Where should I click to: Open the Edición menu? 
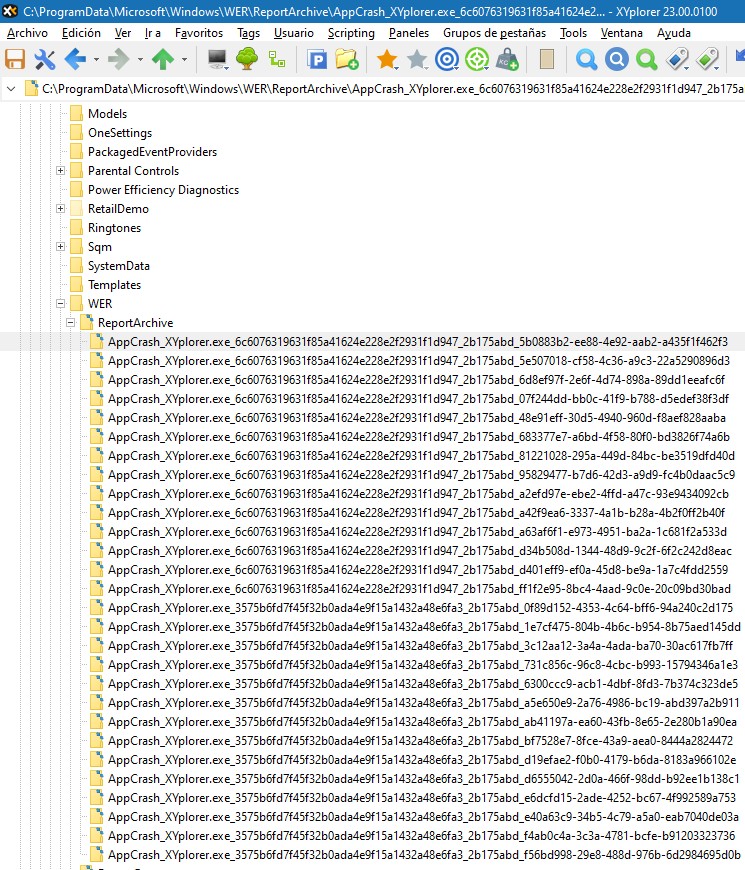[x=81, y=33]
